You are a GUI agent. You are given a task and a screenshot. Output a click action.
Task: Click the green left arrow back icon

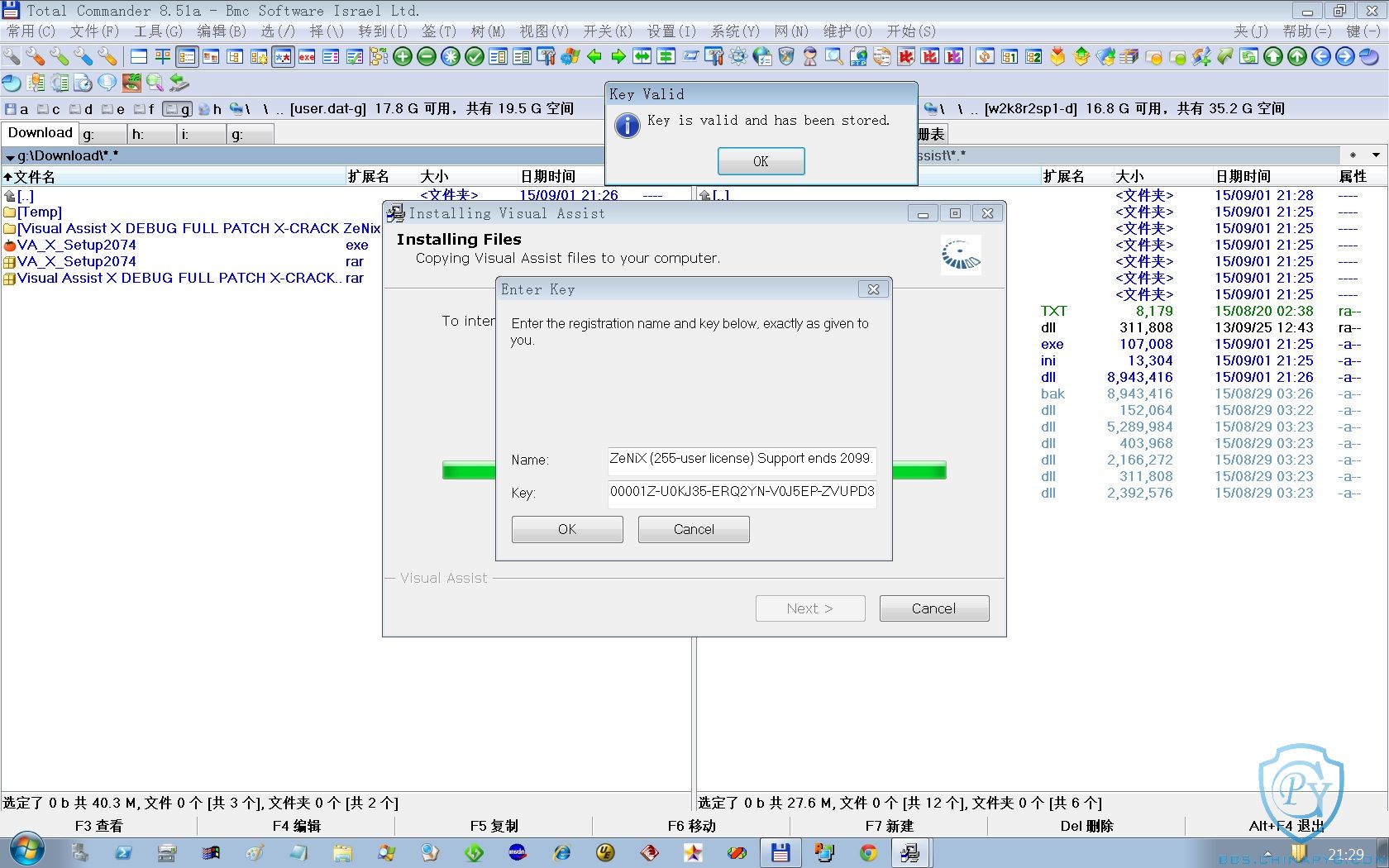594,57
